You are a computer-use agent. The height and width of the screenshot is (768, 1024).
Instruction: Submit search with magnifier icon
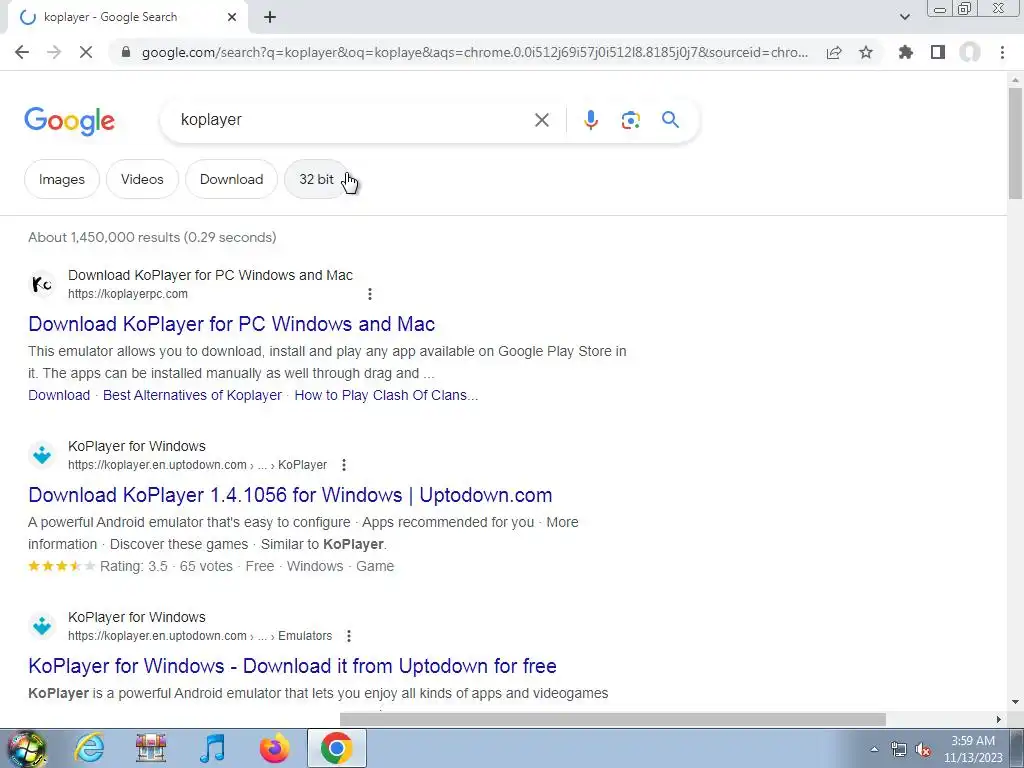click(x=670, y=120)
